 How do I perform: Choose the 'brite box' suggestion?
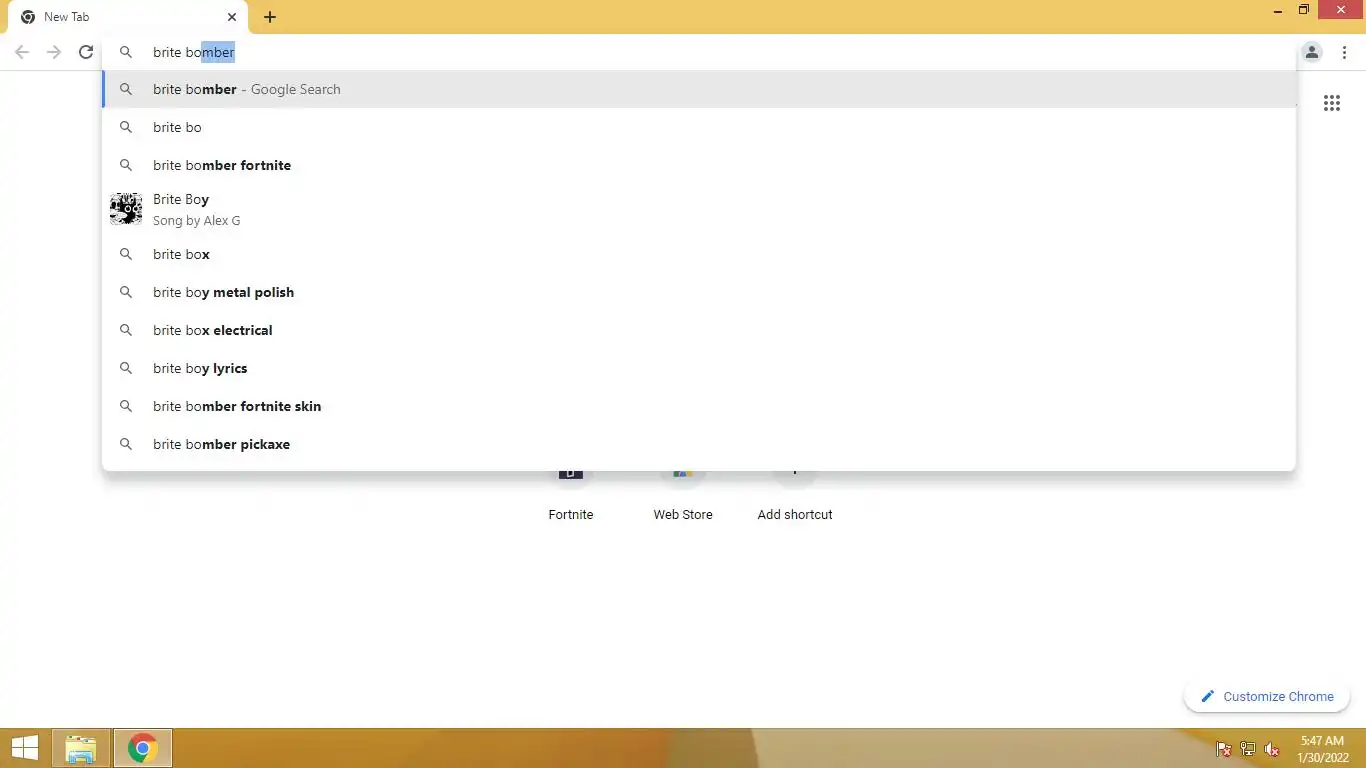[x=699, y=254]
